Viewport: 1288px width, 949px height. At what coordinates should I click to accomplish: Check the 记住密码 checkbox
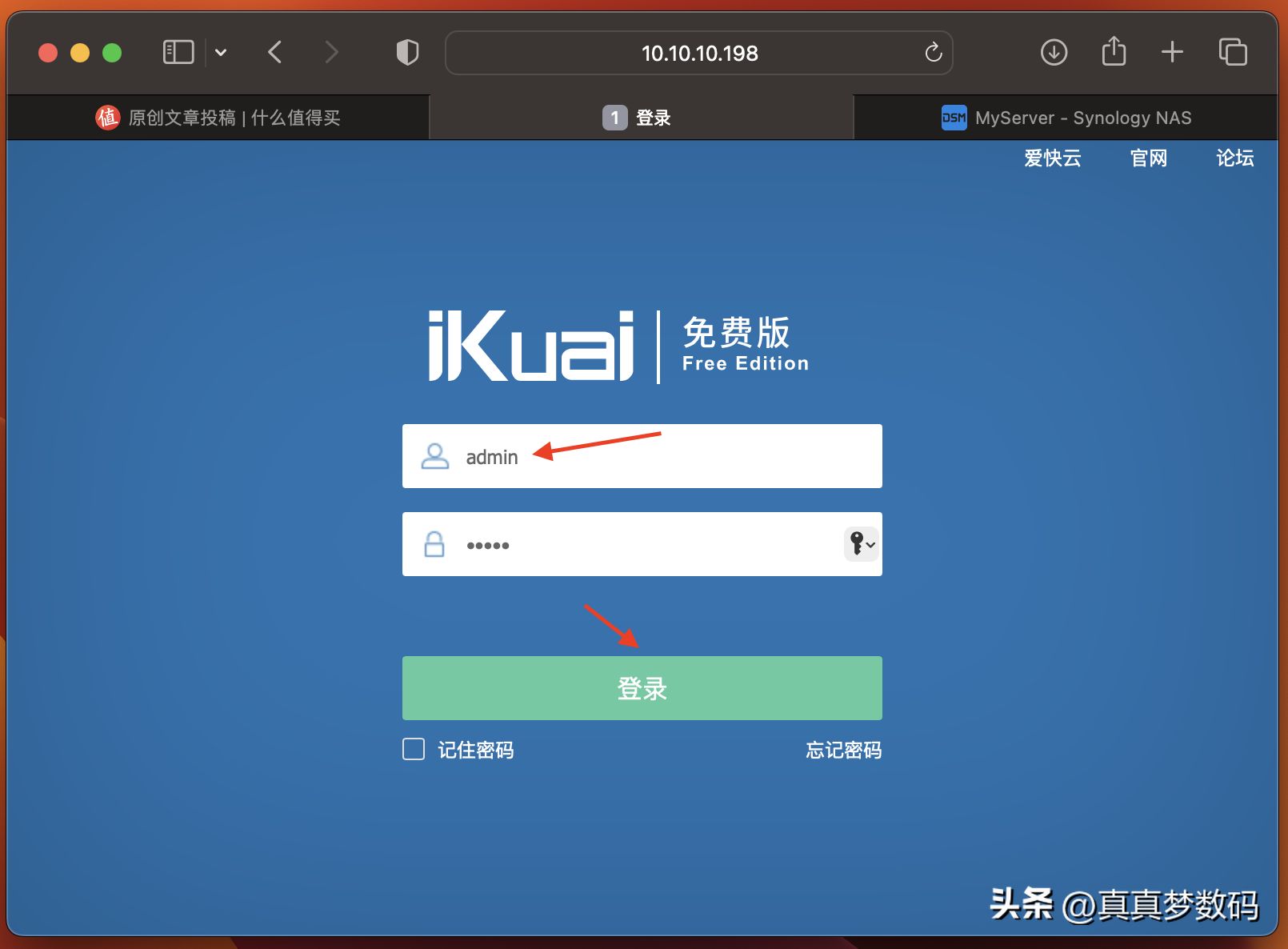tap(414, 749)
